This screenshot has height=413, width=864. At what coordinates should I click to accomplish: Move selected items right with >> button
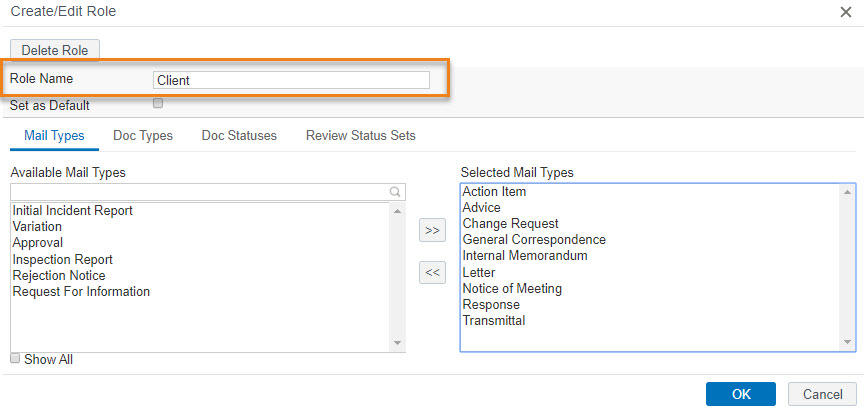click(432, 231)
